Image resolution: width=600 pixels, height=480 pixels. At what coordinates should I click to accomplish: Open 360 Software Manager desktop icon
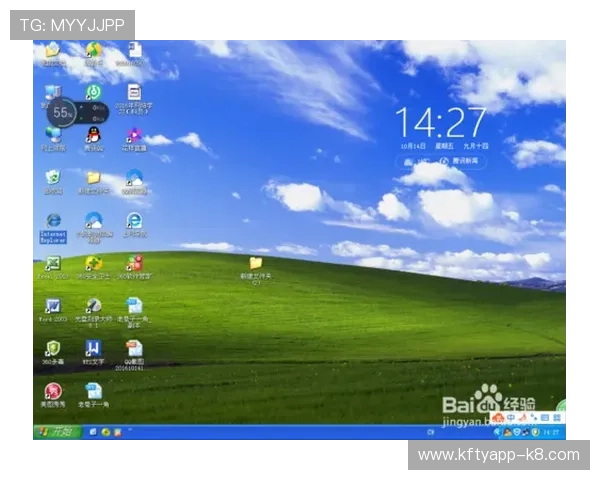134,264
